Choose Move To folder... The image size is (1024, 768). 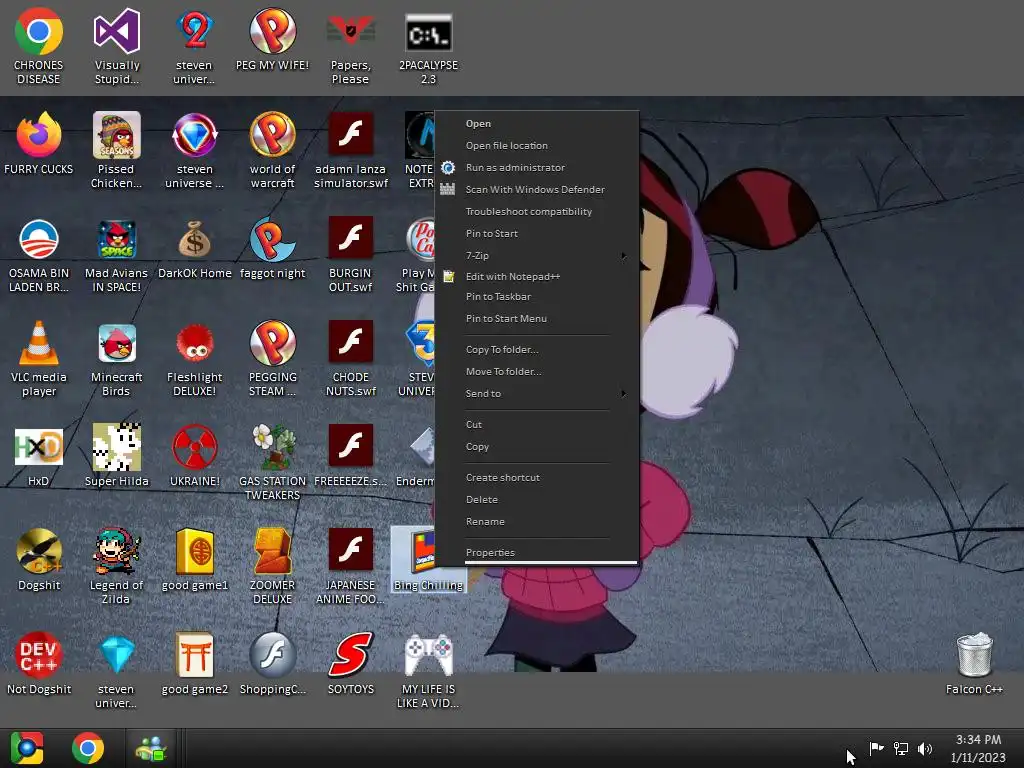coord(537,372)
